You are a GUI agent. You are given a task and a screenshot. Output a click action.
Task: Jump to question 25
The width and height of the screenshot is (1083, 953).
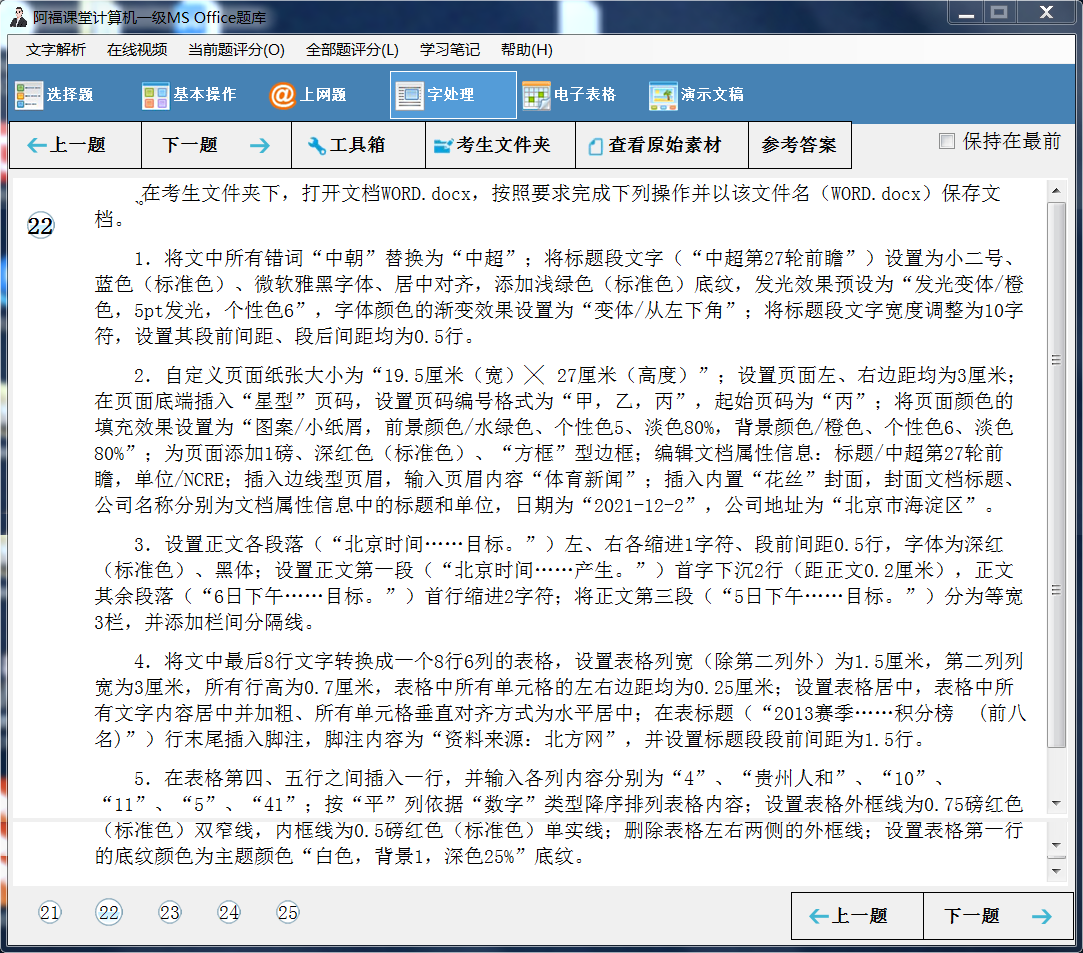(x=288, y=912)
